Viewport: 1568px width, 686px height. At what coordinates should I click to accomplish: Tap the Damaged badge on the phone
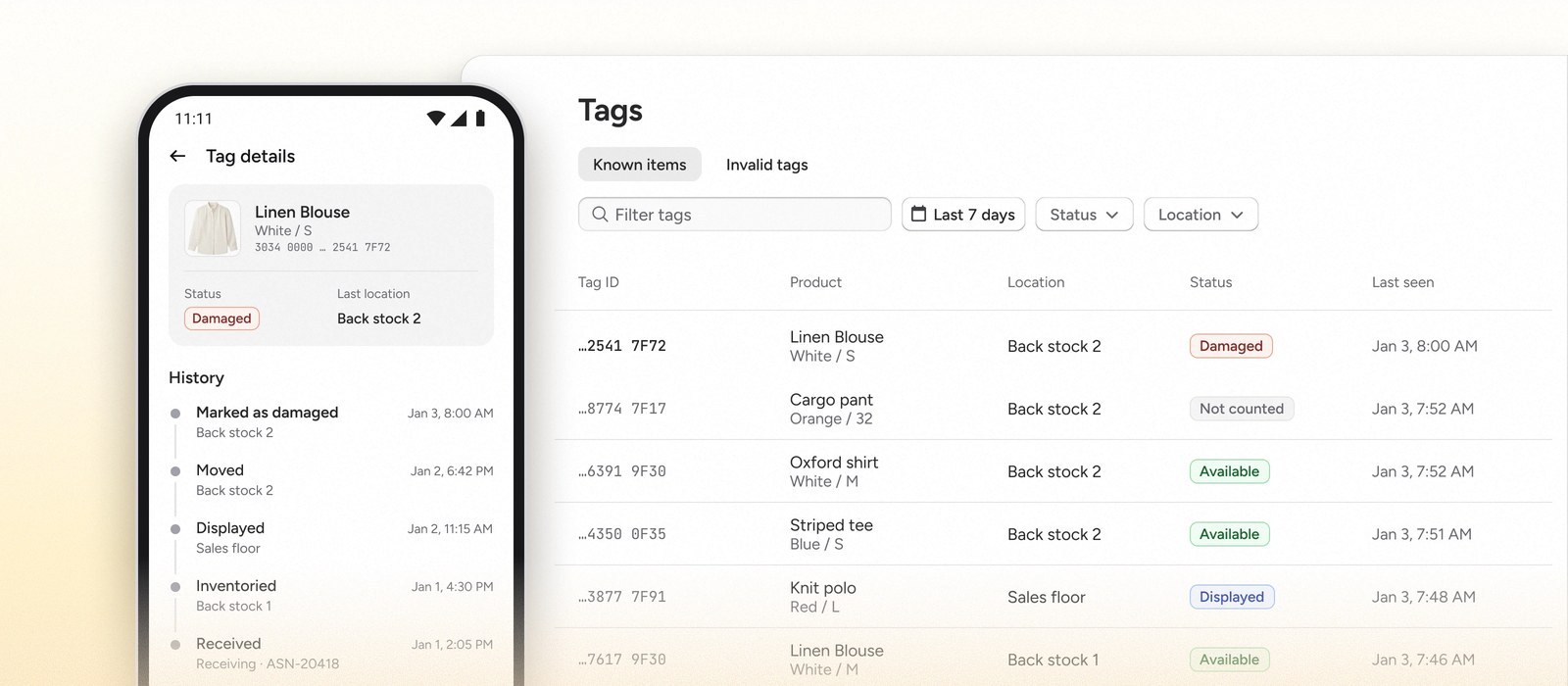click(221, 318)
